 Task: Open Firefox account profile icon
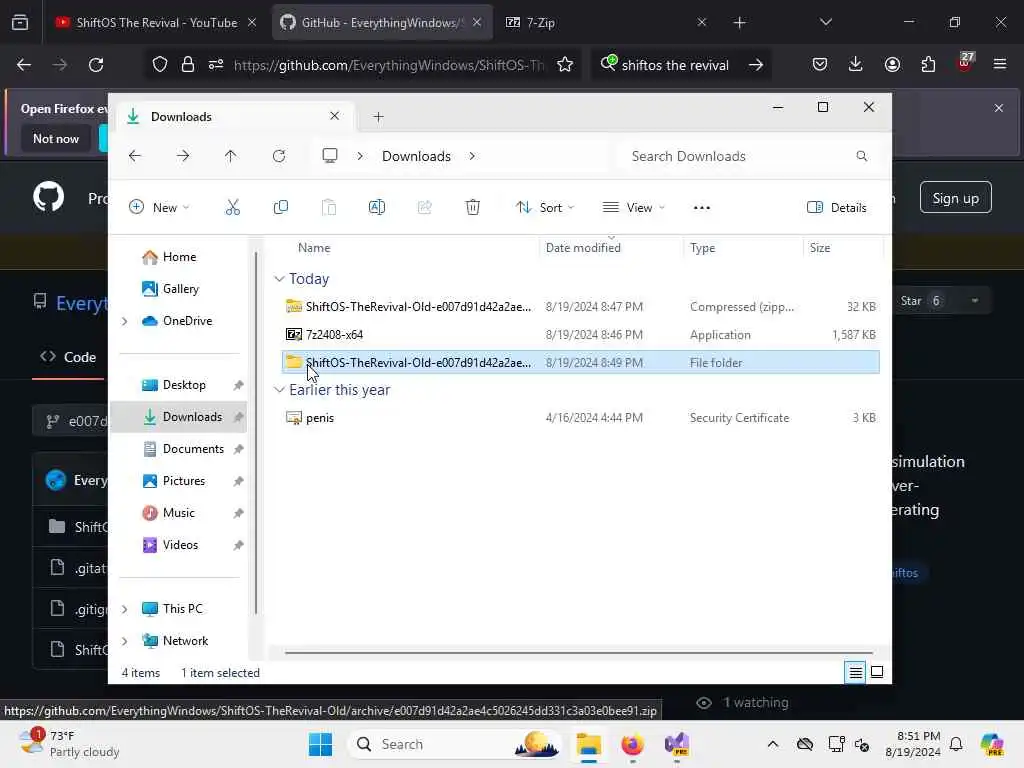point(892,65)
